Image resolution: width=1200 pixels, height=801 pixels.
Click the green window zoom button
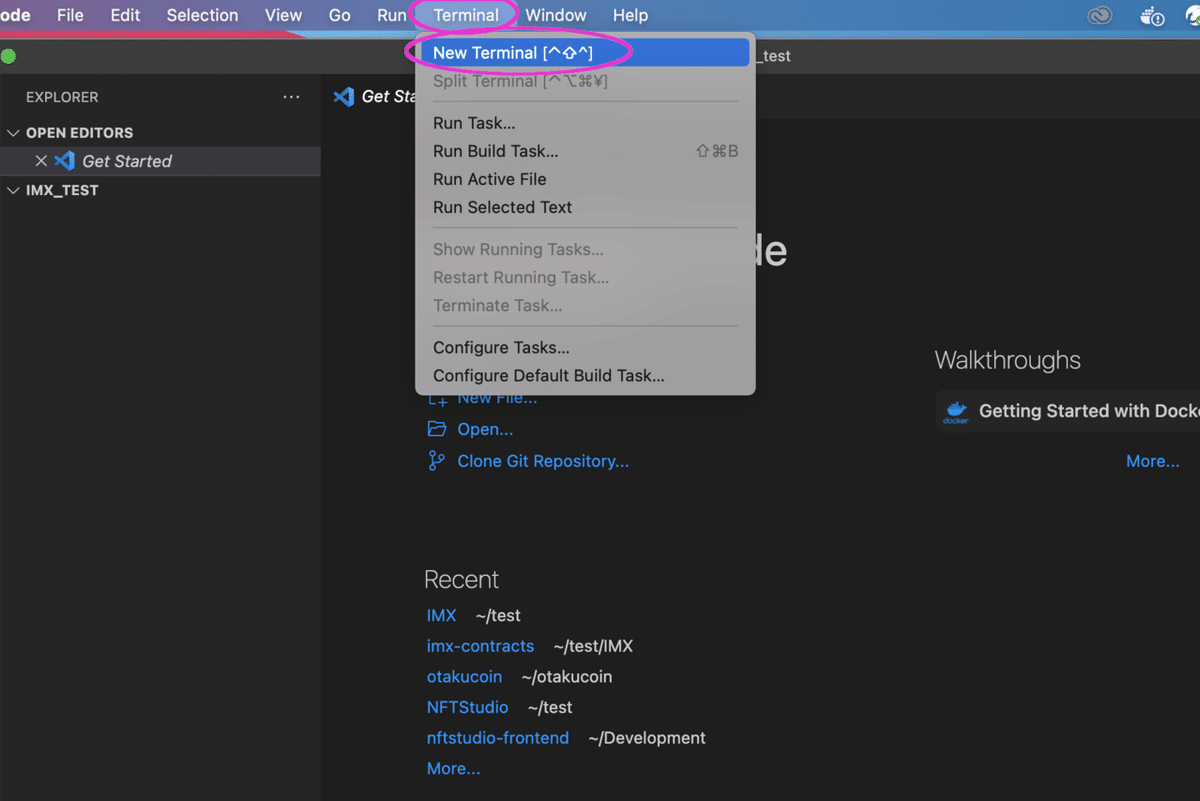[8, 56]
